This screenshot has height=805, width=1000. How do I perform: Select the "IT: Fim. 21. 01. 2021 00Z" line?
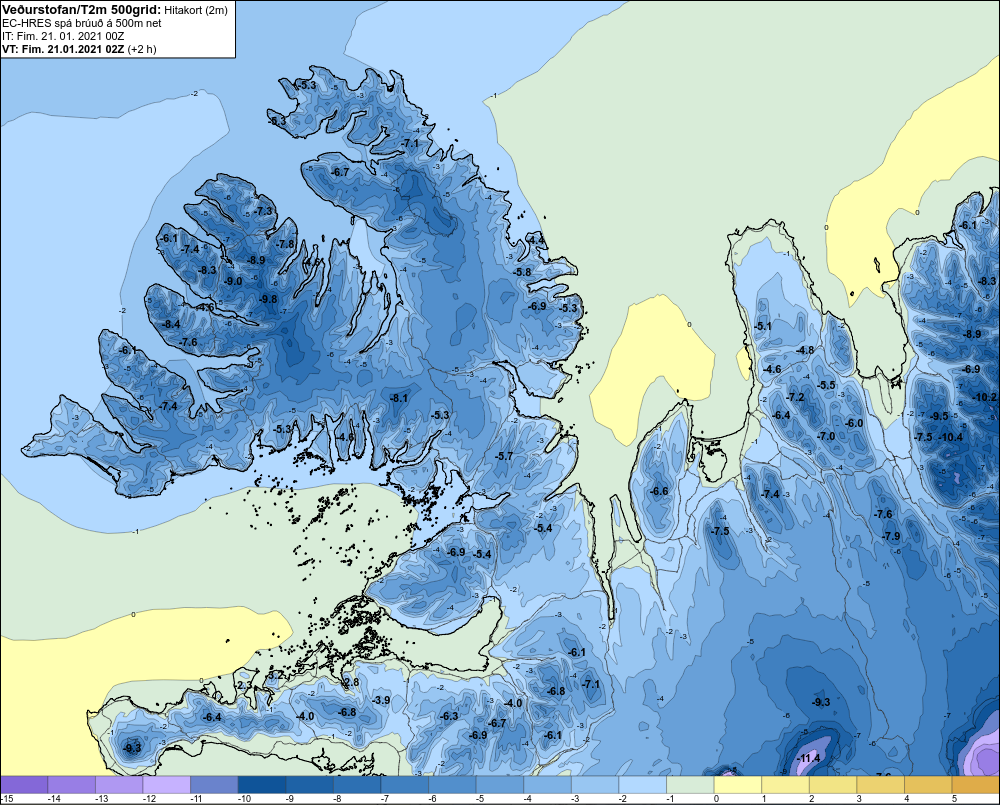pyautogui.click(x=63, y=36)
